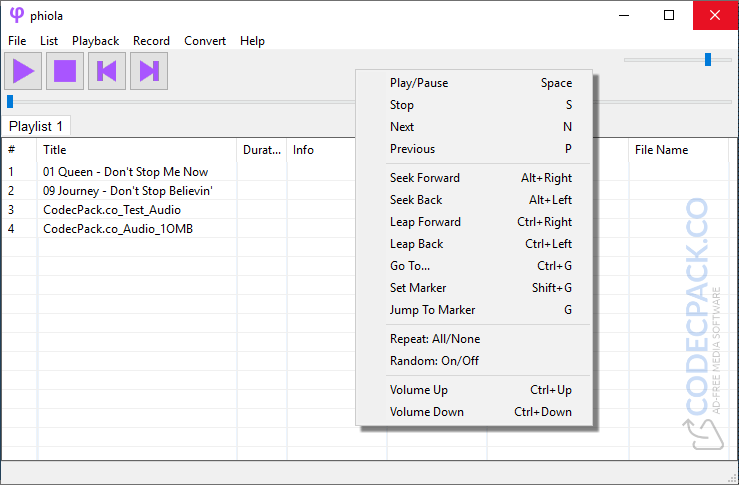Screen dimensions: 739x485
Task: Toggle Repeat: All/None
Action: pos(474,339)
